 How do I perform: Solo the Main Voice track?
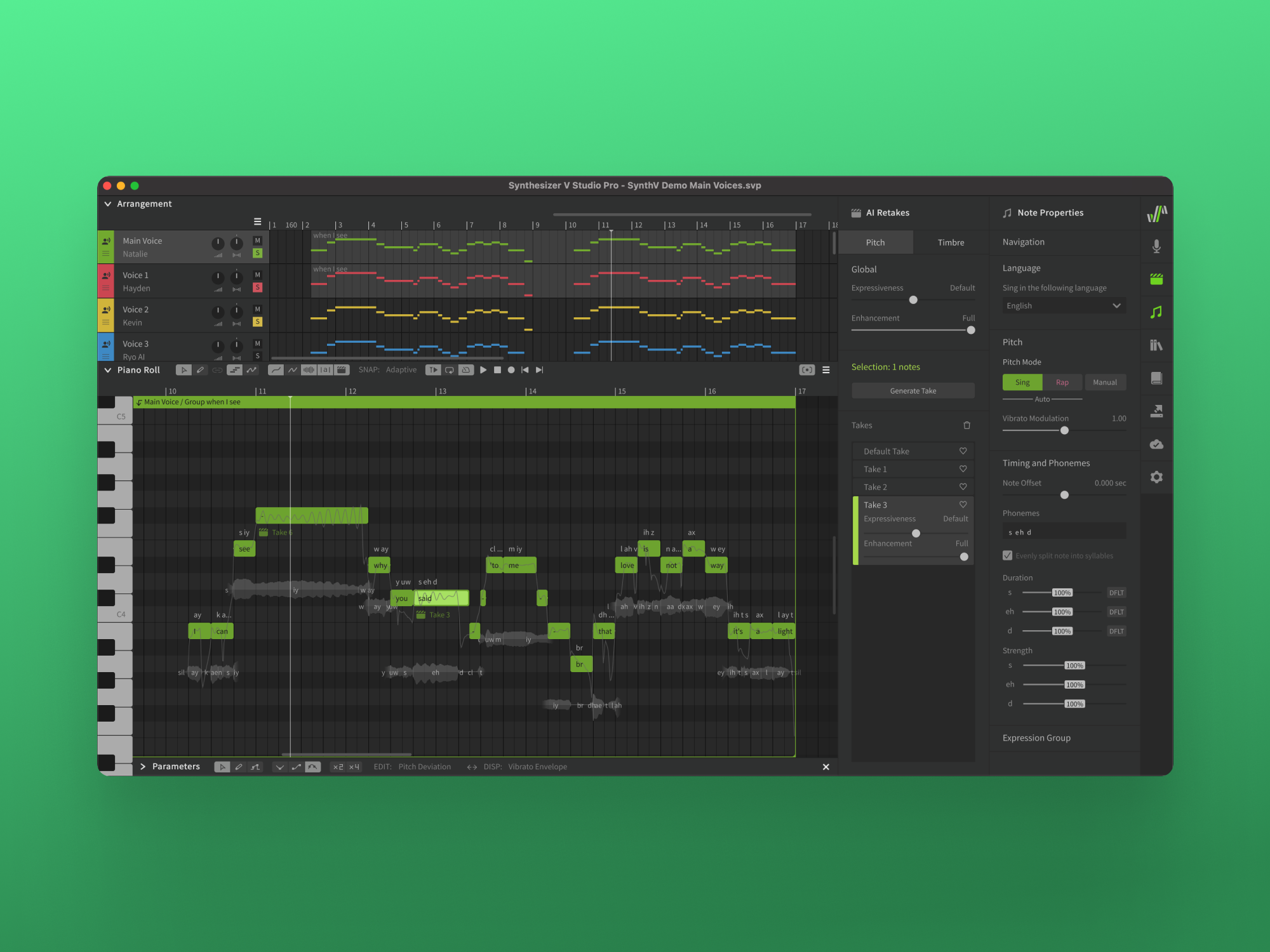pos(257,253)
